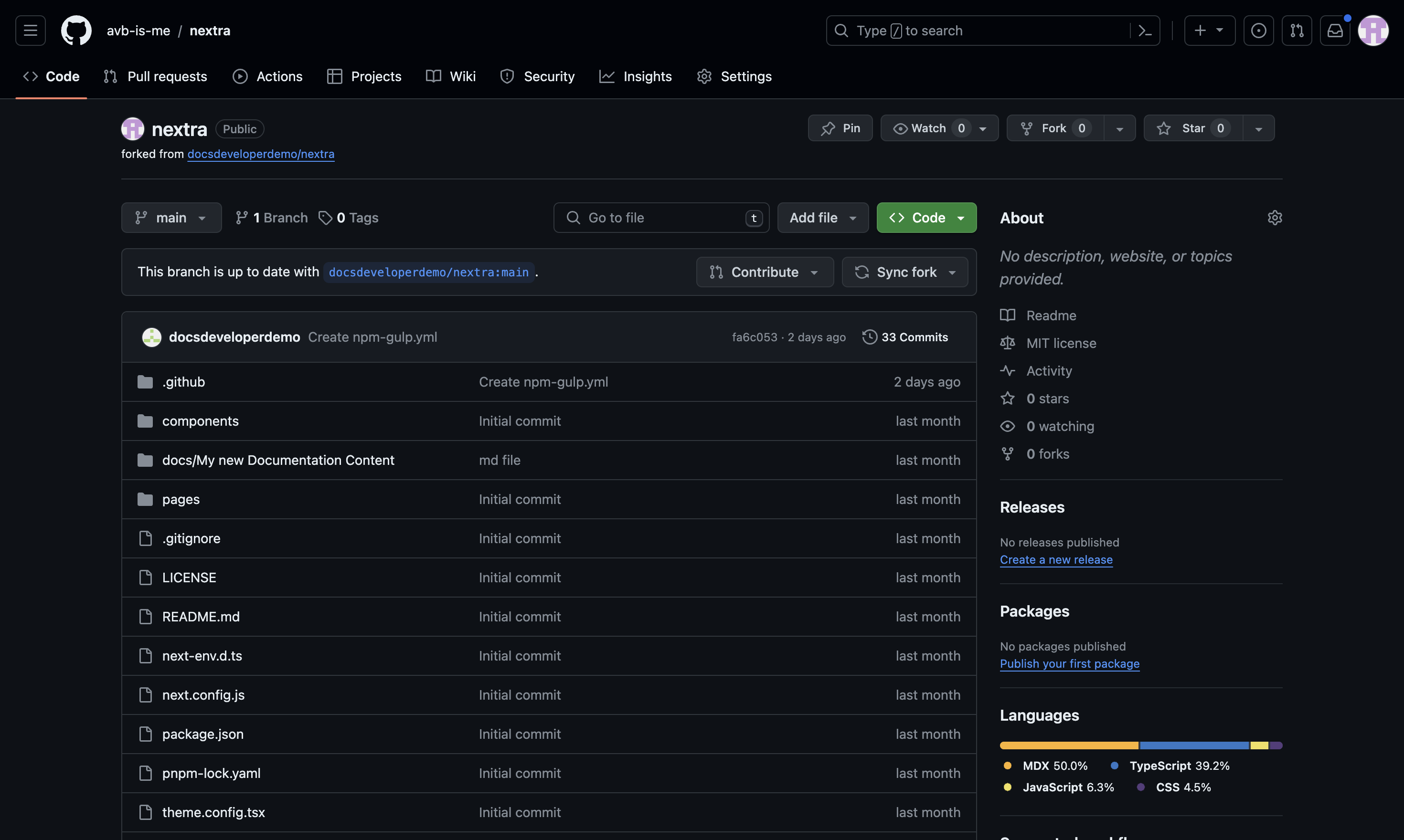Open docsdeveloperdemo/nextra upstream link
1404x840 pixels.
(261, 154)
